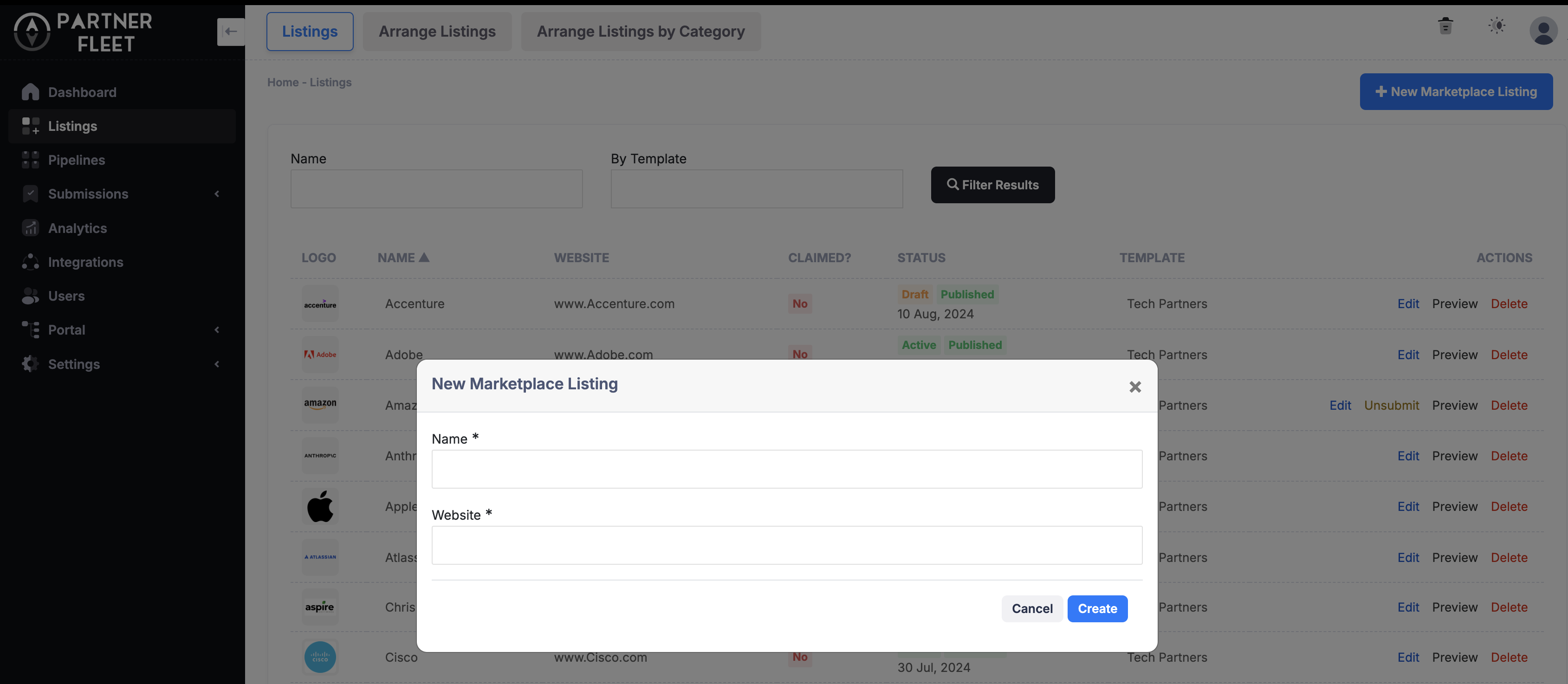Image resolution: width=1568 pixels, height=684 pixels.
Task: Click the Active status badge for Adobe
Action: click(919, 345)
